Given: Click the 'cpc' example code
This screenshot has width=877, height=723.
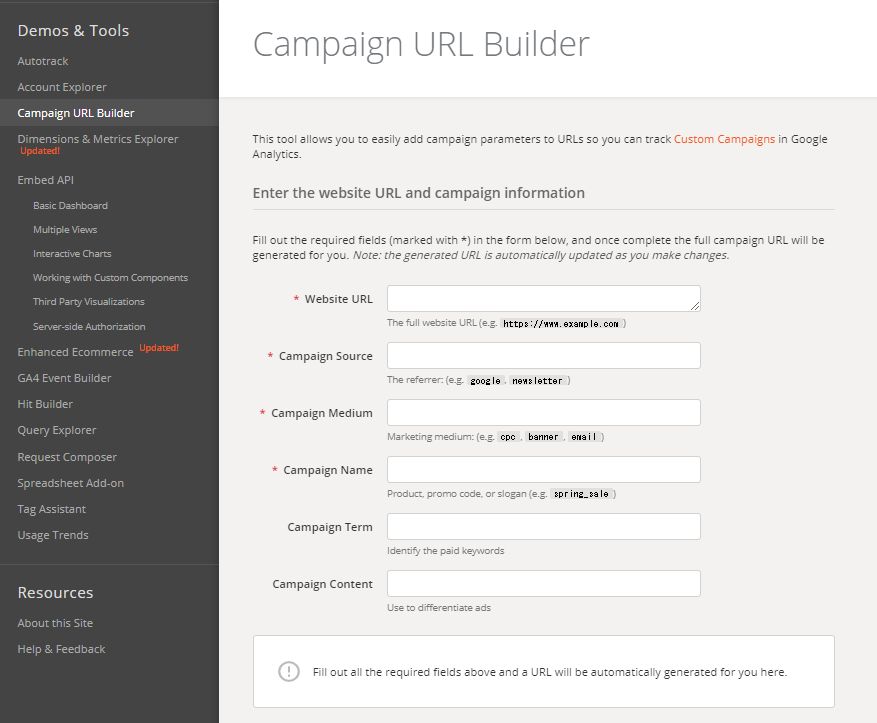Looking at the screenshot, I should coord(508,437).
